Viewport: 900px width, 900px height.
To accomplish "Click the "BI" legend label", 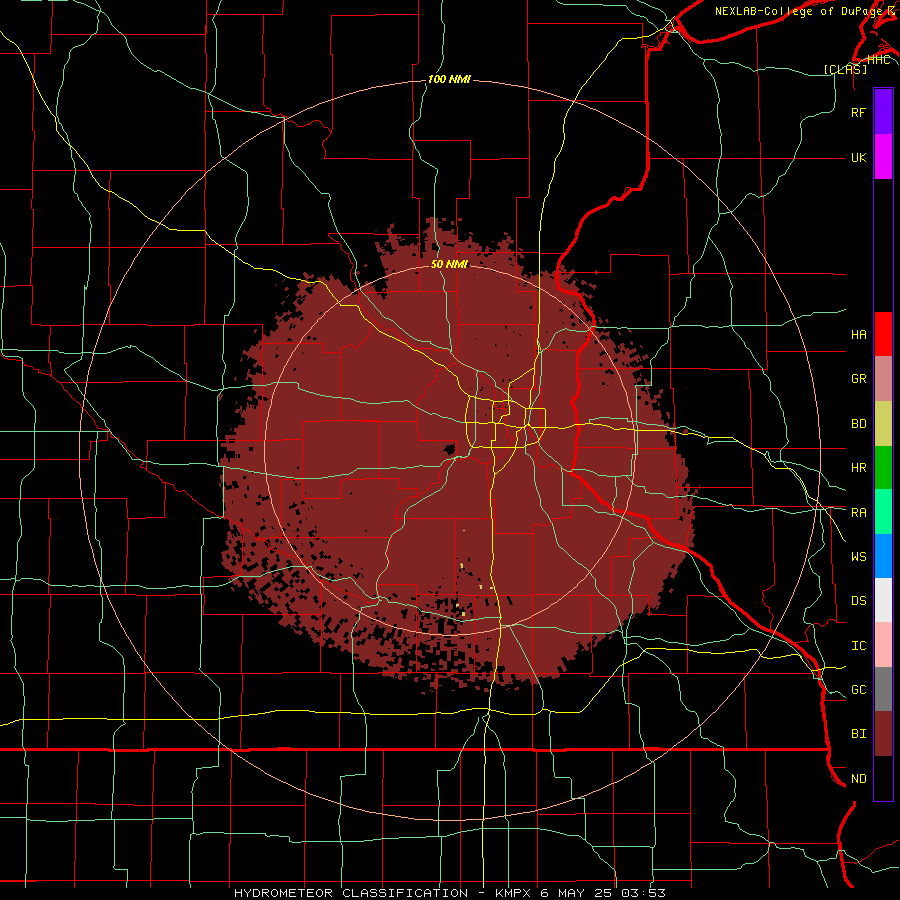I will coord(858,734).
